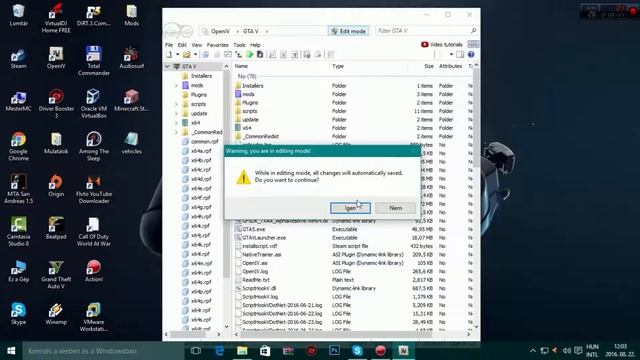640x360 pixels.
Task: Select the Camtasia Studio 8 desktop icon
Action: click(18, 232)
